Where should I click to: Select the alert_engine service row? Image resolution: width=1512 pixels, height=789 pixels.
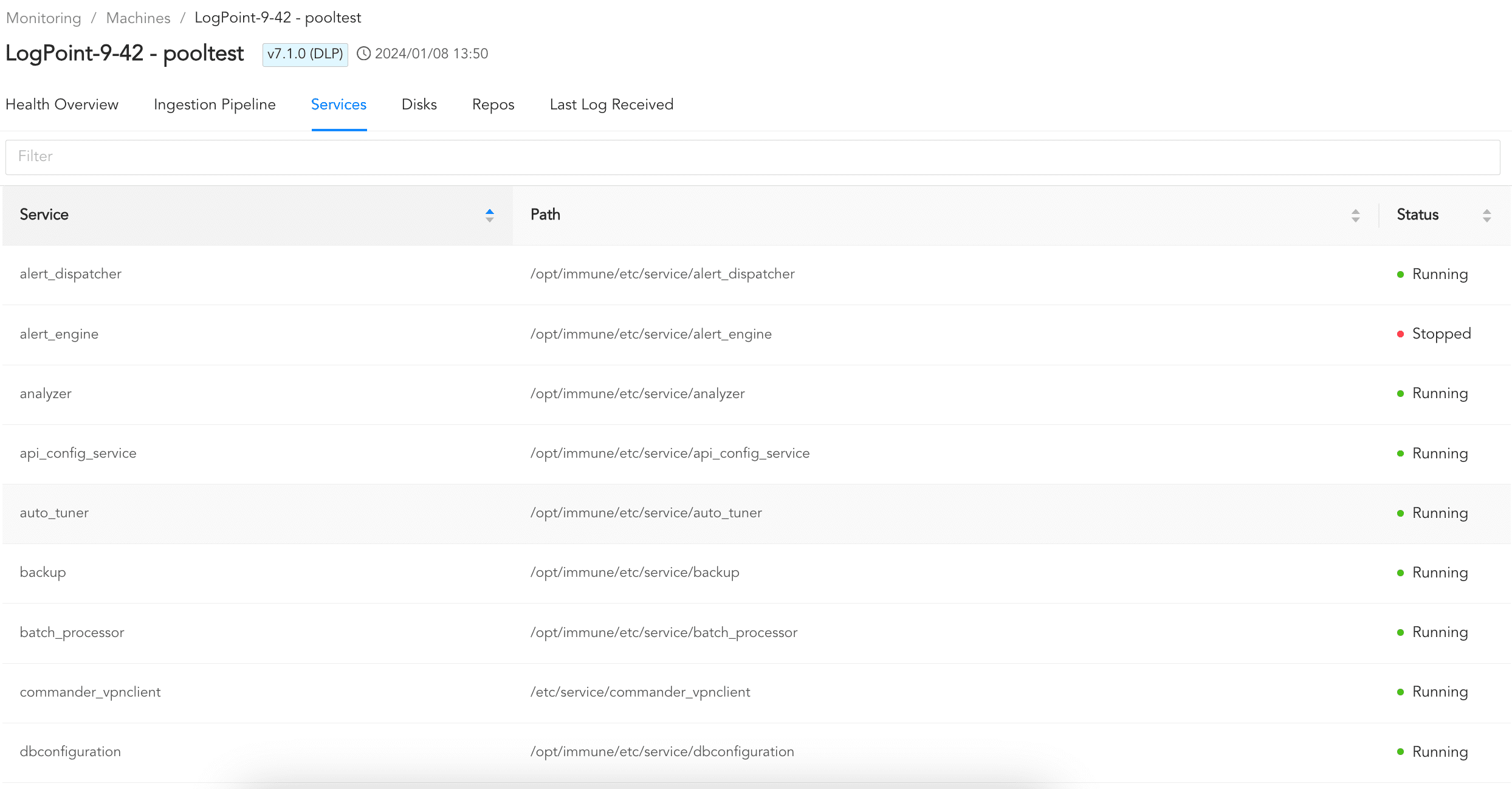click(59, 334)
